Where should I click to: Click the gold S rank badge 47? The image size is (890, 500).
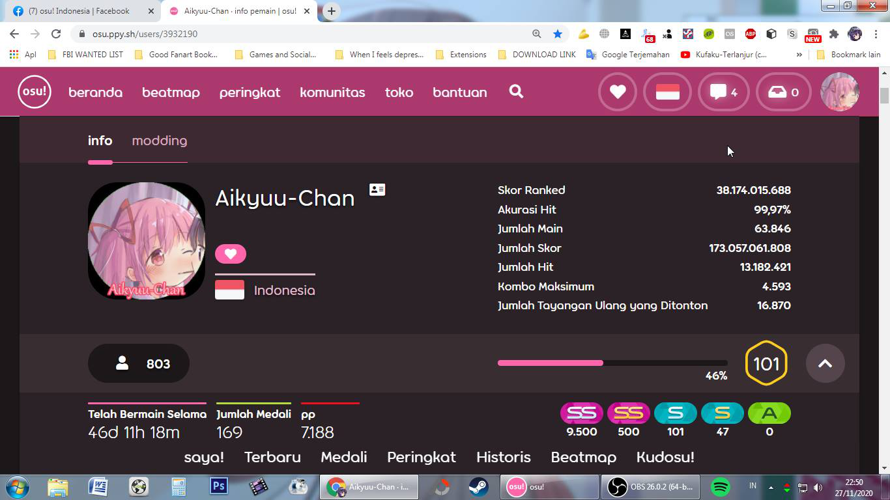722,413
